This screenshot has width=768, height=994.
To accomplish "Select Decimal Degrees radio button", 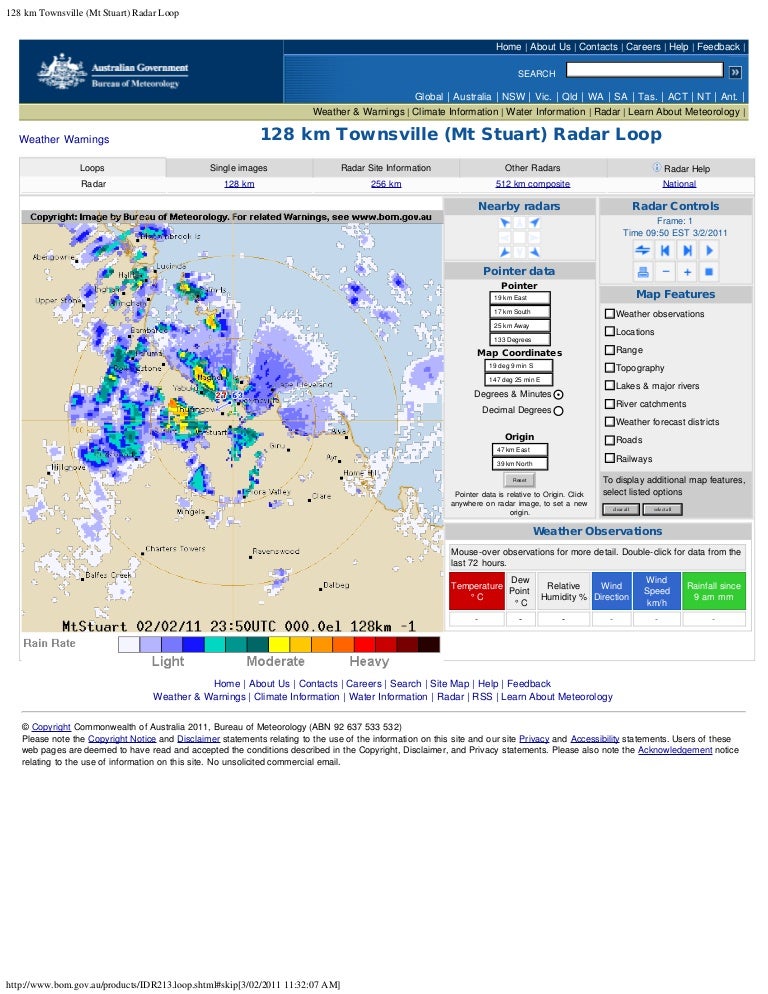I will (558, 411).
